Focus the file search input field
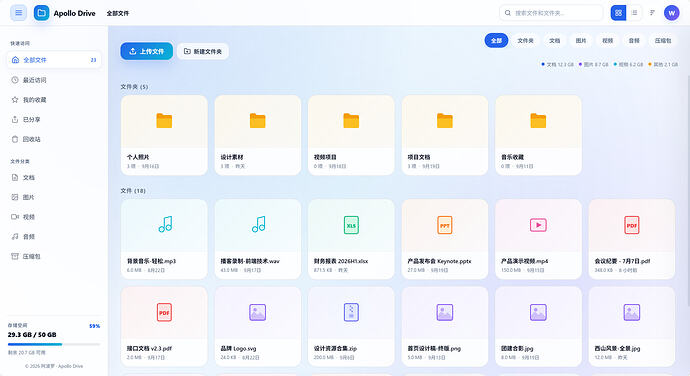 (x=551, y=13)
